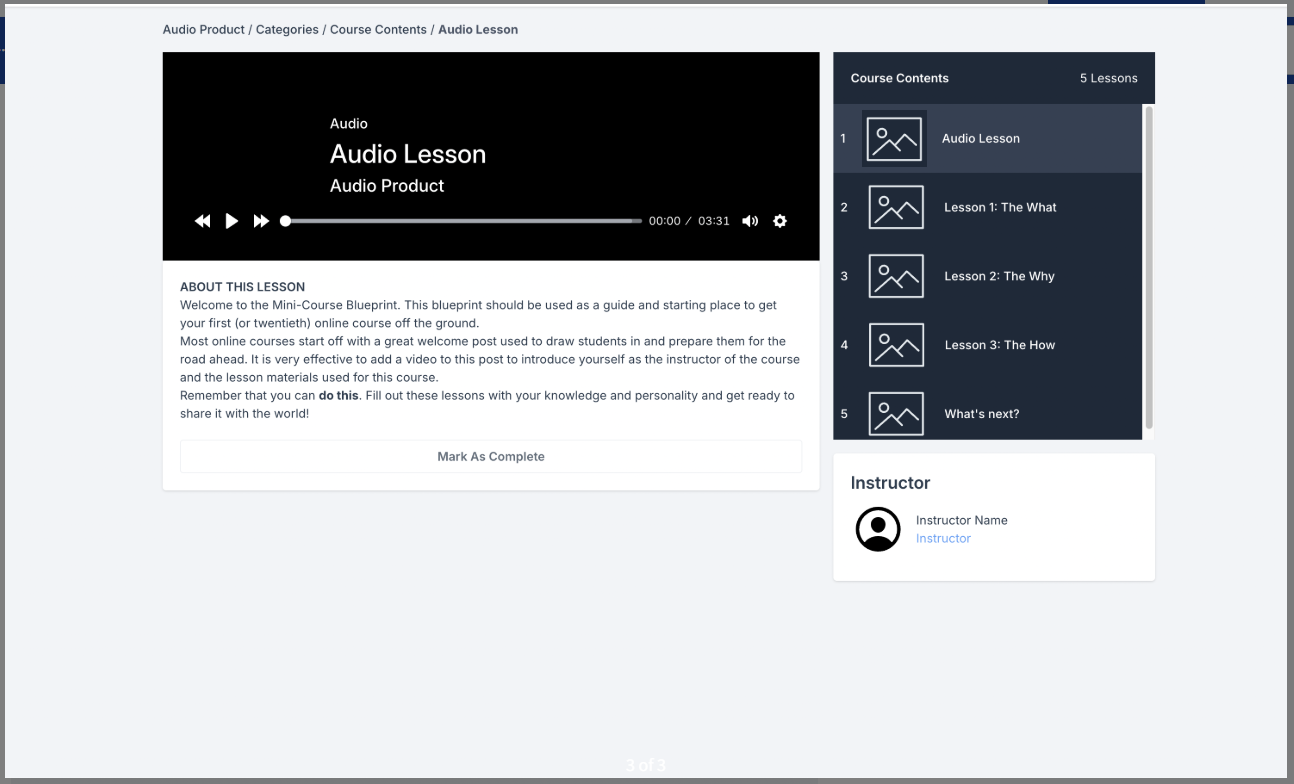Open the What's next? lesson

(x=987, y=412)
